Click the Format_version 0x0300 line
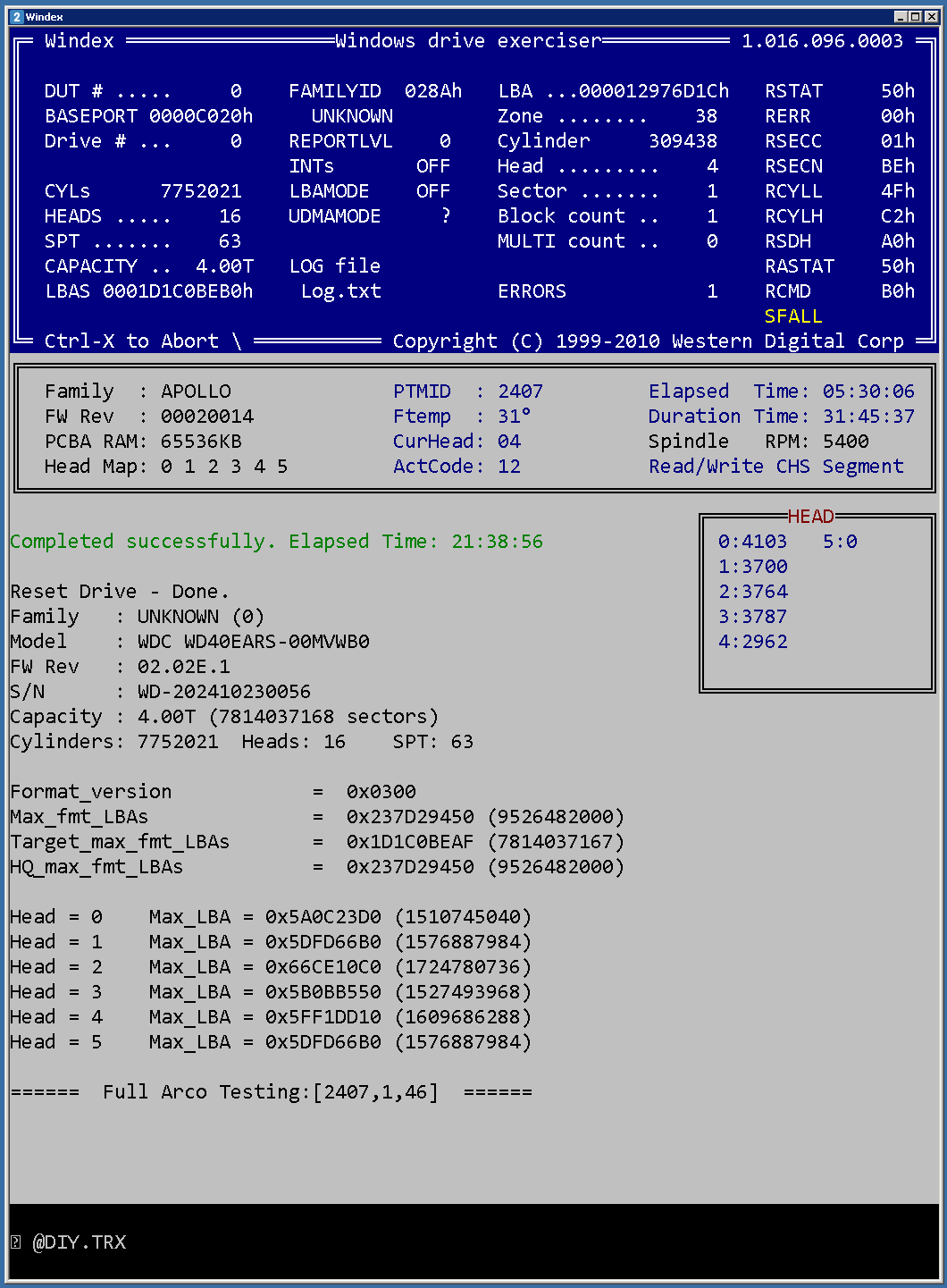Image resolution: width=947 pixels, height=1288 pixels. tap(213, 792)
